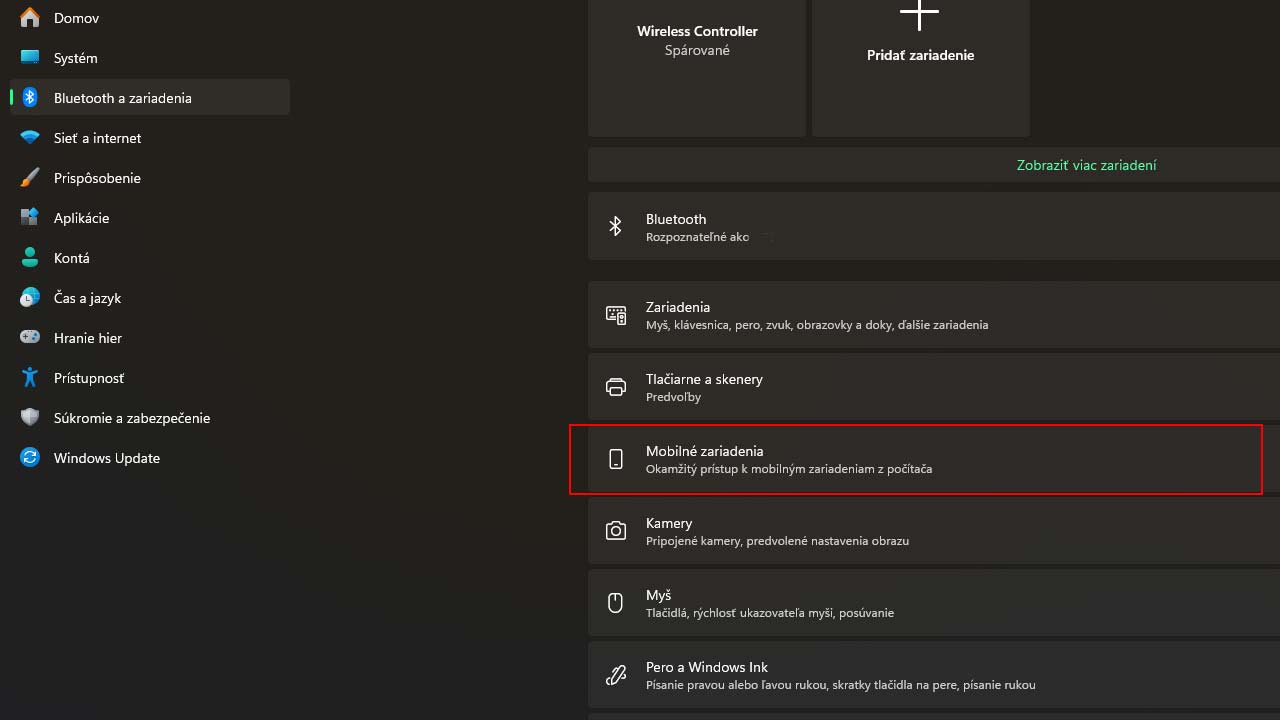Click the camera icon beside Kamery
Screen dimensions: 1280x720
point(616,531)
